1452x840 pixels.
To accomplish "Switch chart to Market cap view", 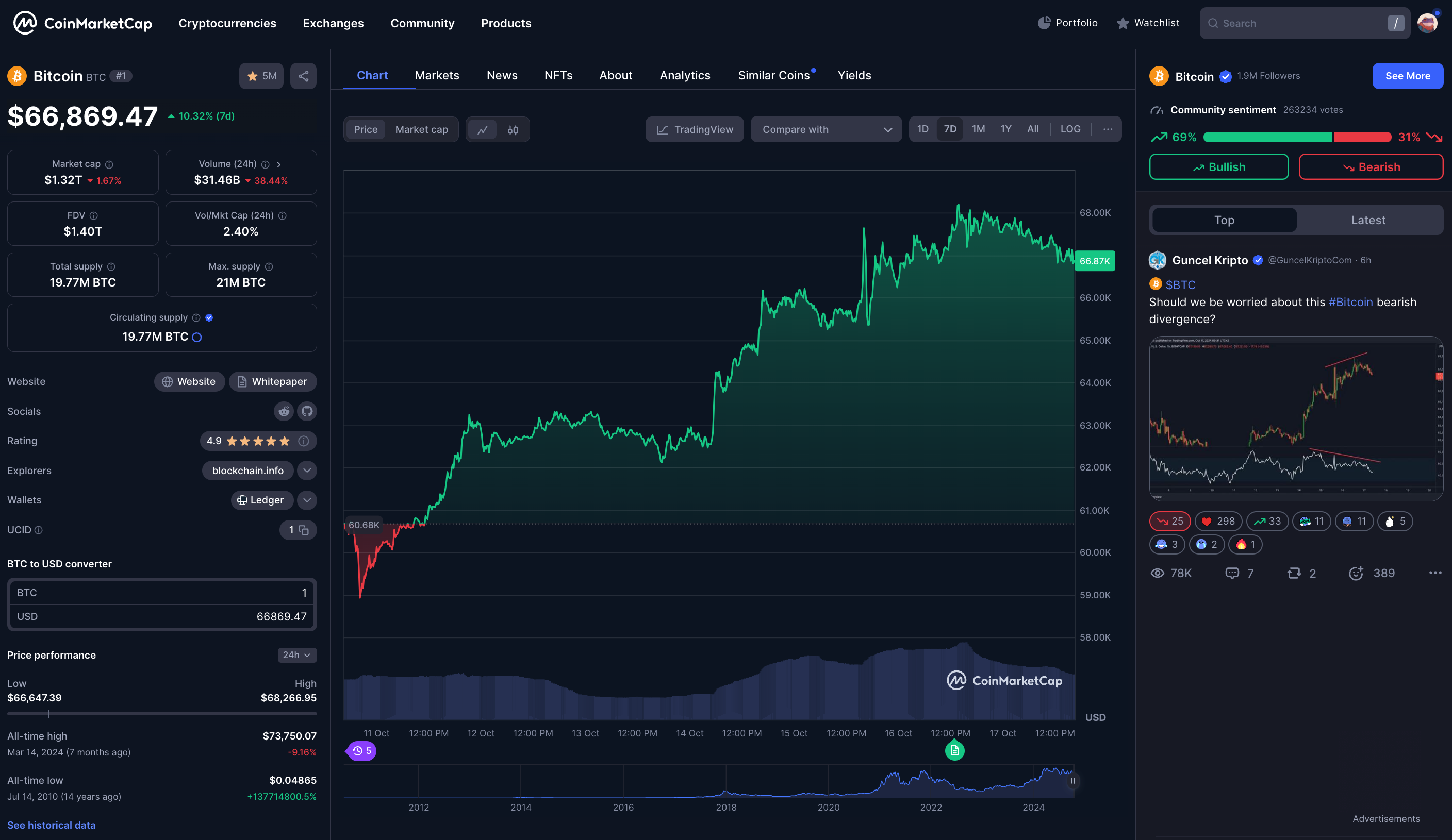I will [x=421, y=129].
